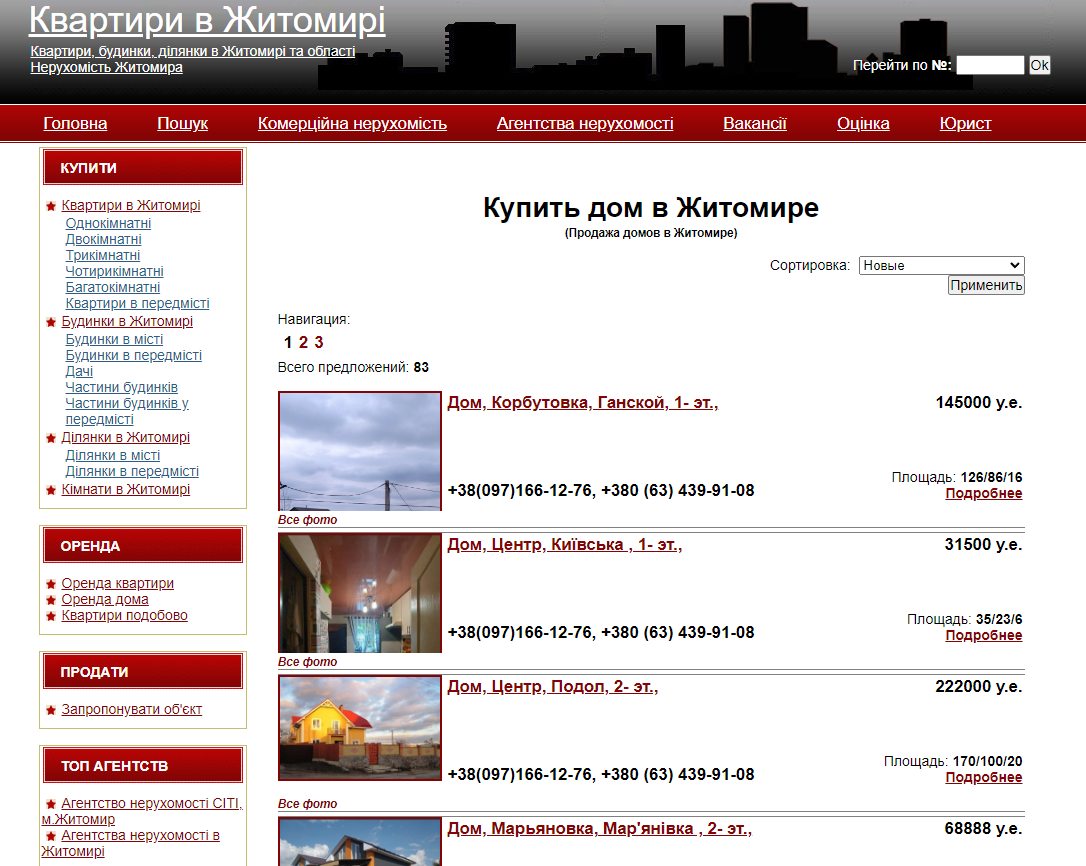Select Агентства нерухомості in the top menu
Image resolution: width=1086 pixels, height=866 pixels.
coord(585,123)
